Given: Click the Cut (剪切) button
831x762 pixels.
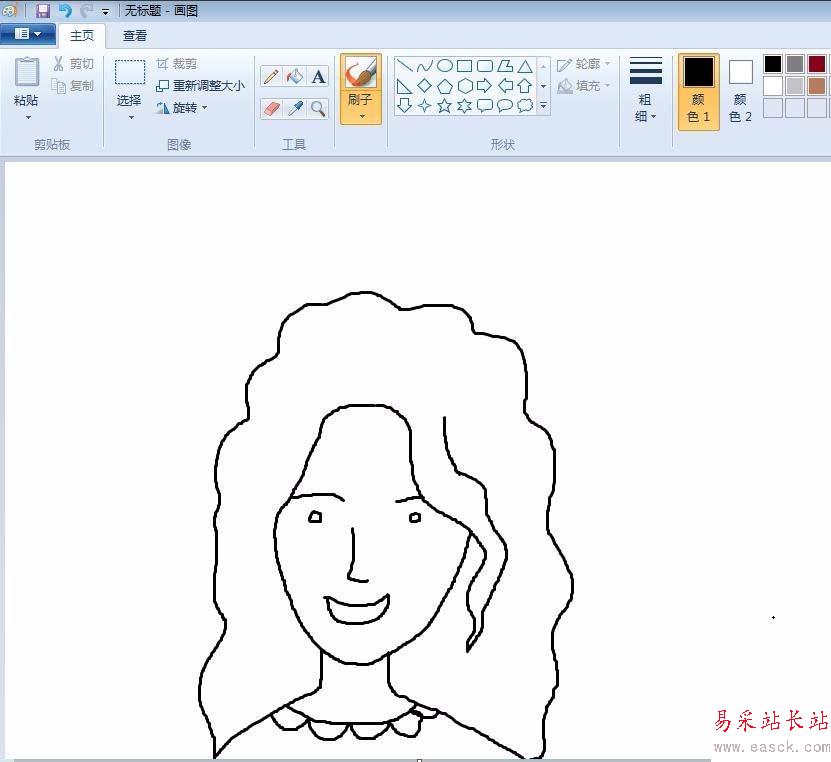Looking at the screenshot, I should coord(74,64).
